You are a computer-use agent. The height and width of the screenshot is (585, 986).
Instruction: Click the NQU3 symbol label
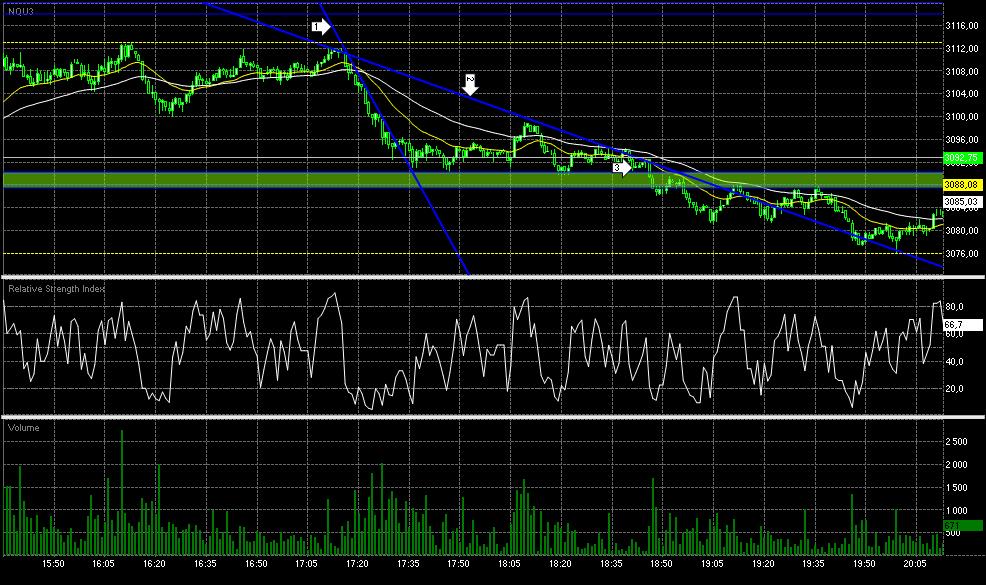tap(21, 11)
